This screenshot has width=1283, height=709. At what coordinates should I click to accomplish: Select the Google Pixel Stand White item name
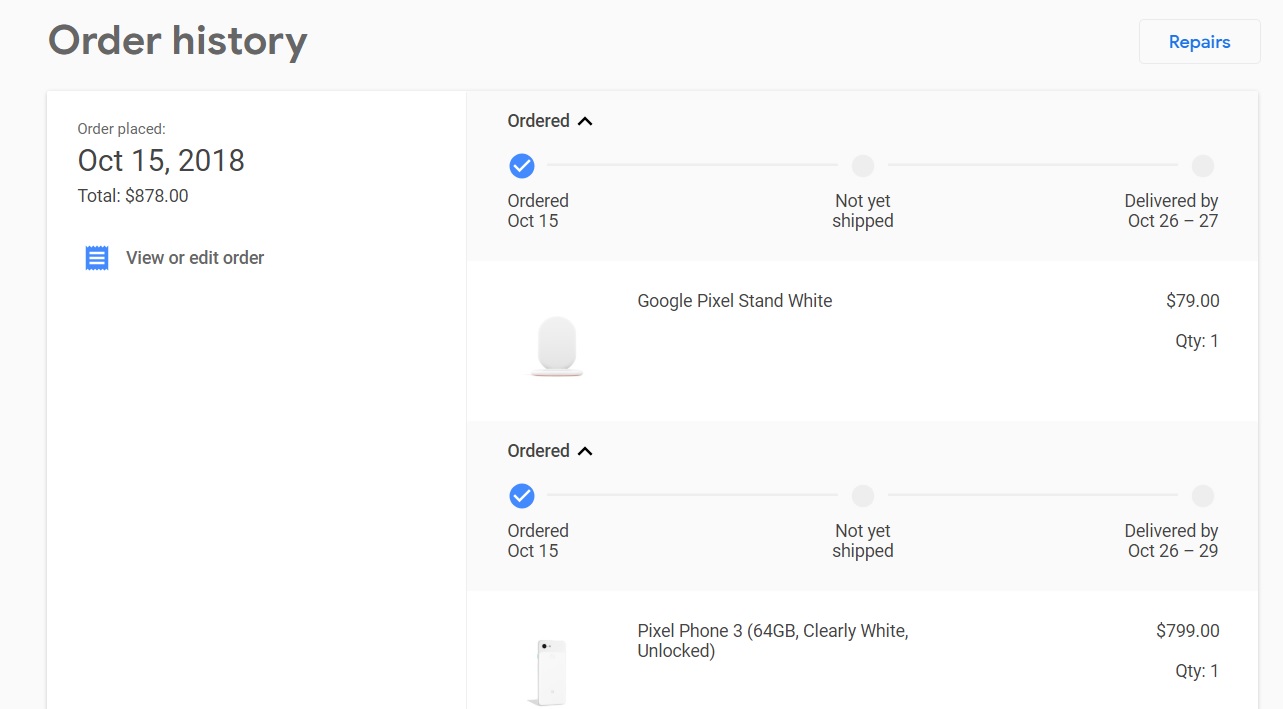pos(734,301)
